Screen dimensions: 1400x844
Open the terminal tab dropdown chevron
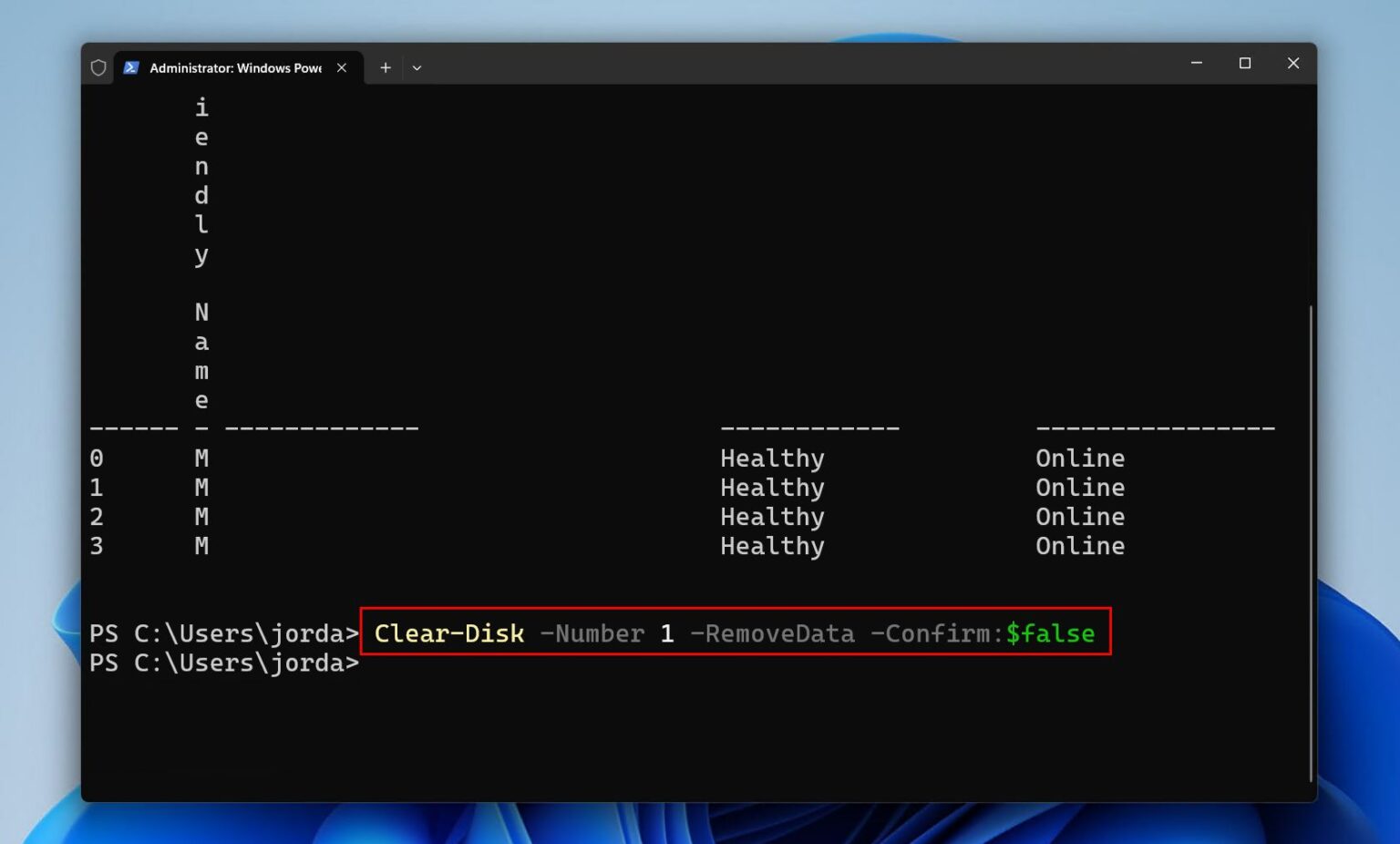417,67
